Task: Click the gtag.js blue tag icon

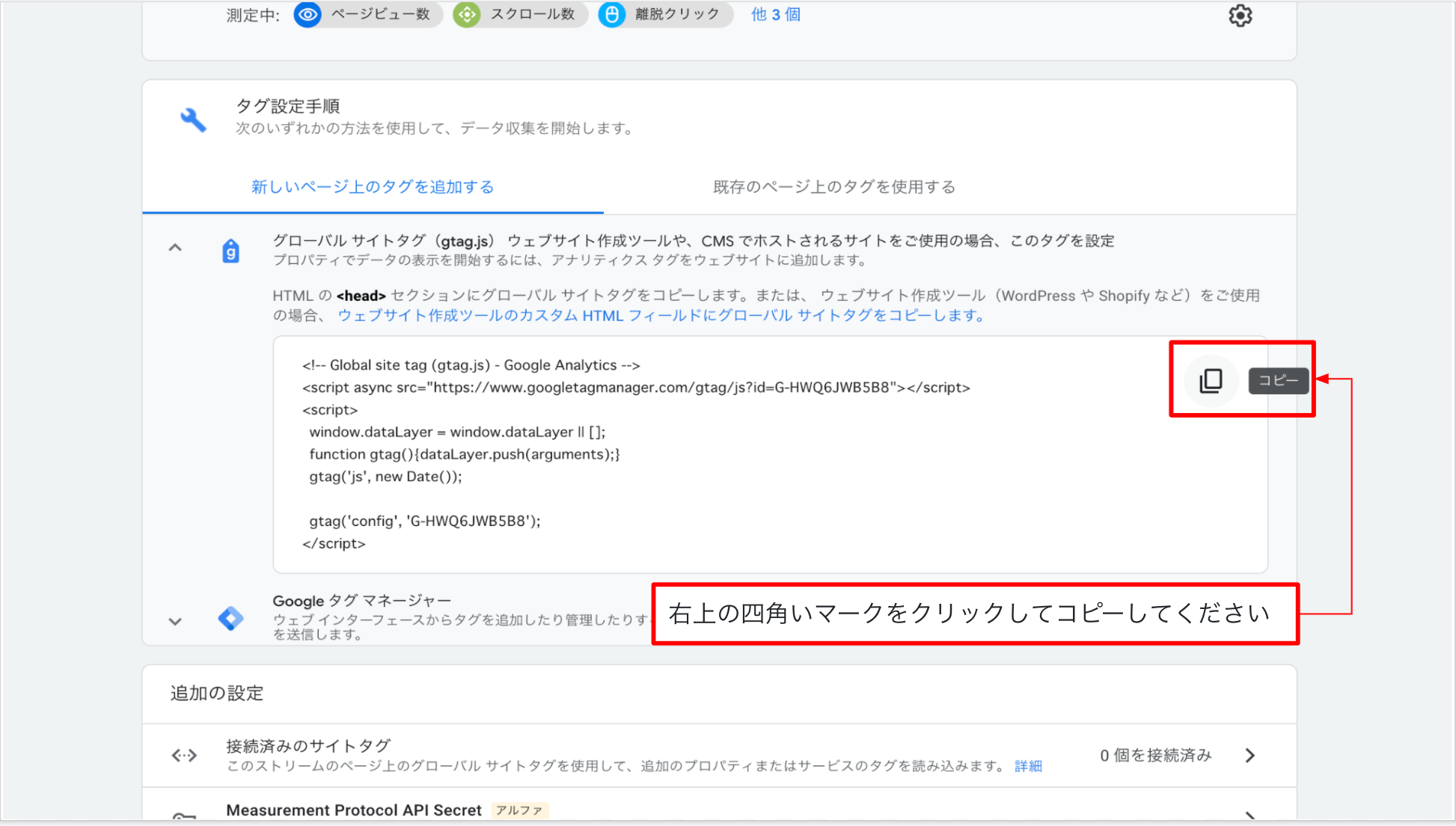Action: [x=230, y=251]
